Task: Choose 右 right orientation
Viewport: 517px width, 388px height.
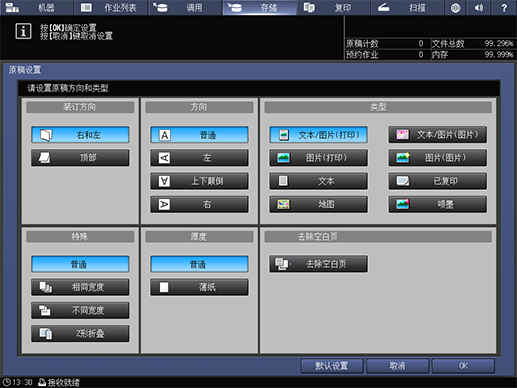Action: [x=199, y=204]
